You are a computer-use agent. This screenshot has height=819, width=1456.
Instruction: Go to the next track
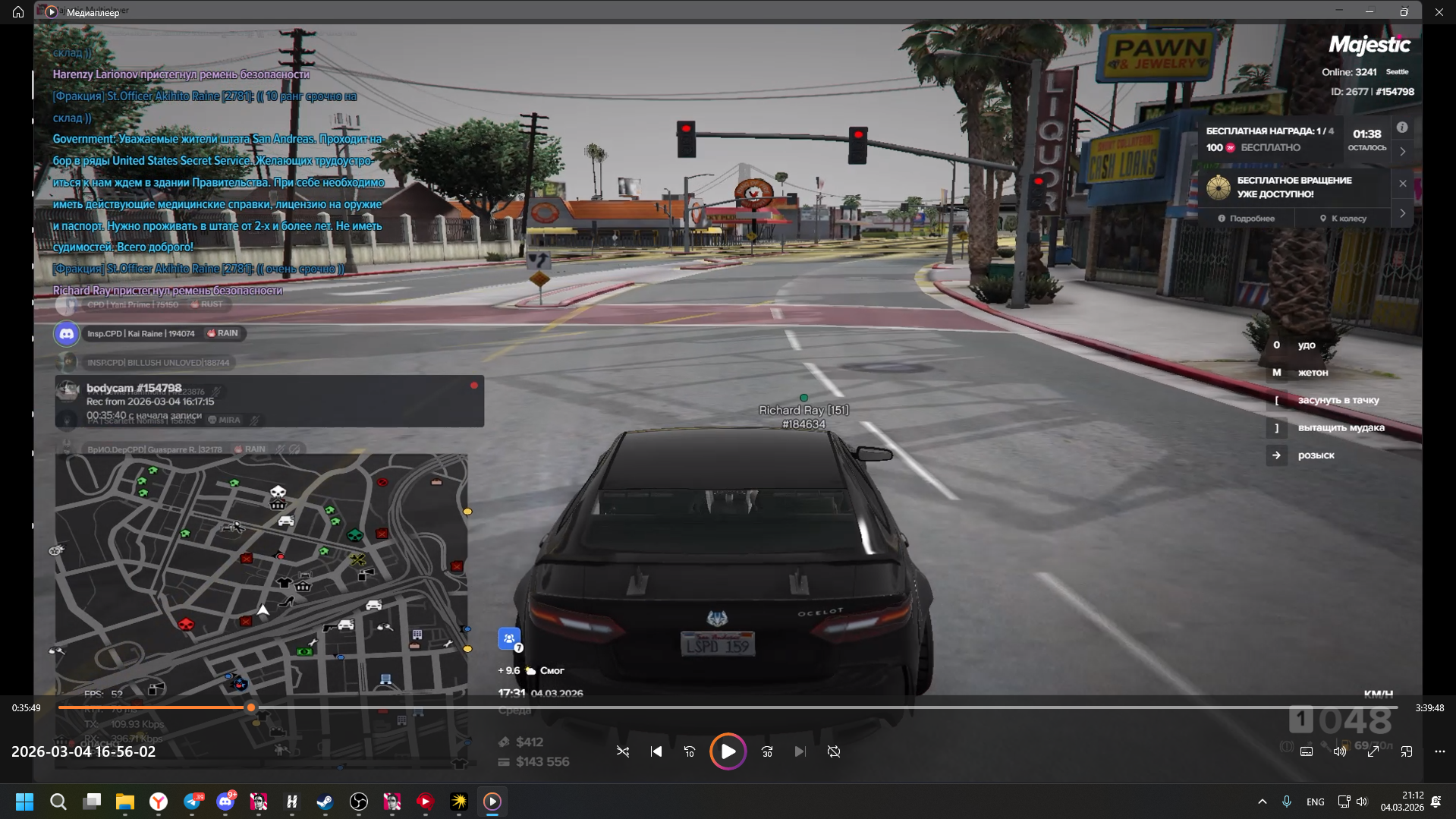click(x=800, y=751)
